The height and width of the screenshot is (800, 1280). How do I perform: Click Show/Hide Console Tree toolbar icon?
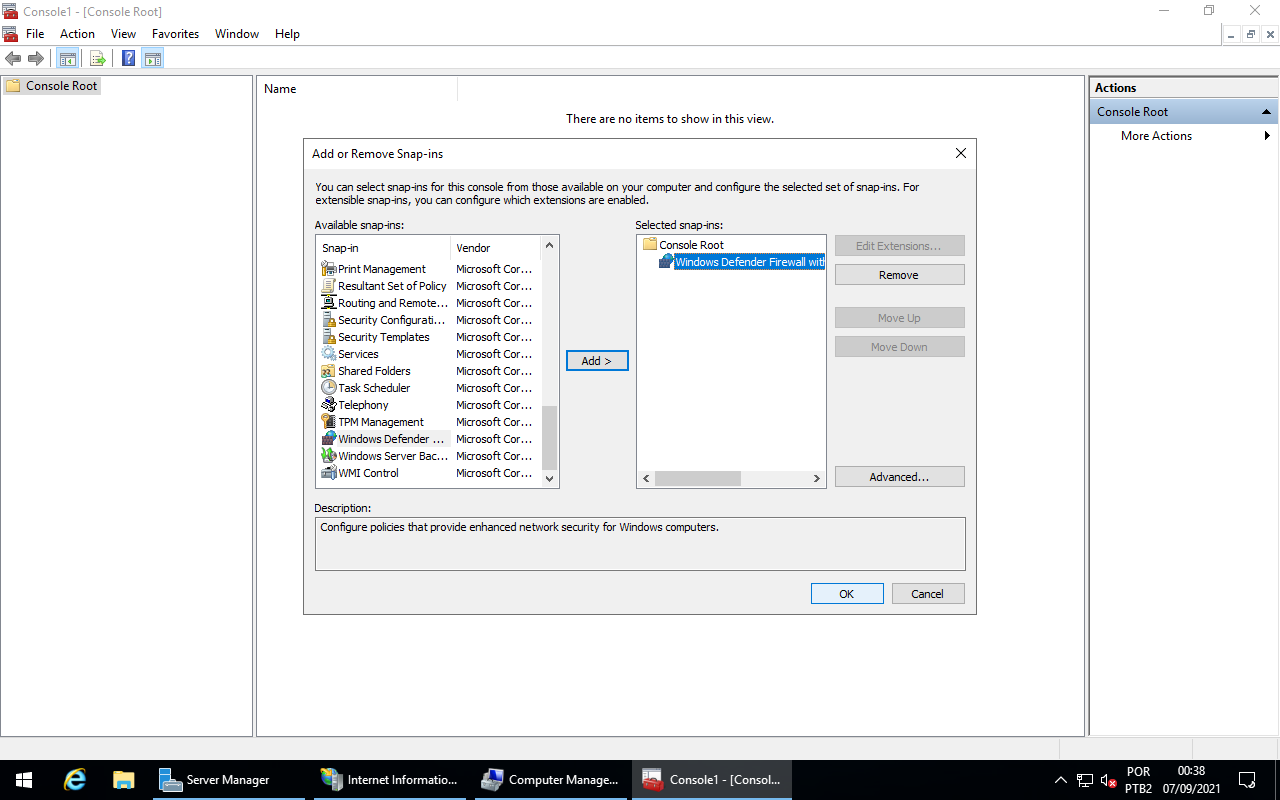tap(67, 59)
